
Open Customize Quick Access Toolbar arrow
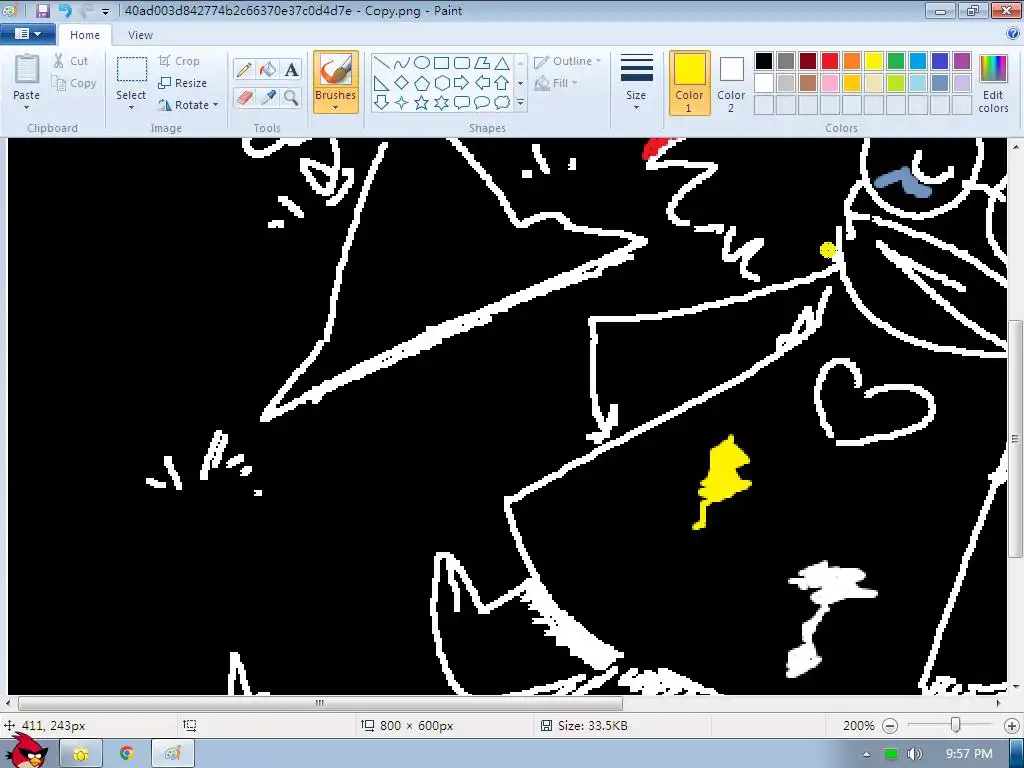coord(105,11)
